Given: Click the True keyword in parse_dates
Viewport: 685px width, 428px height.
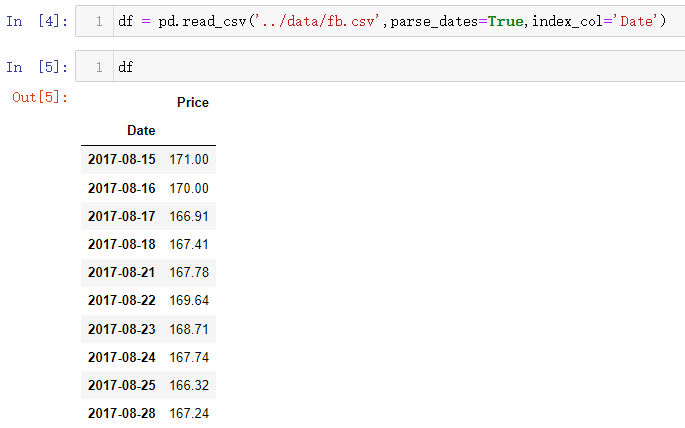Looking at the screenshot, I should click(505, 21).
